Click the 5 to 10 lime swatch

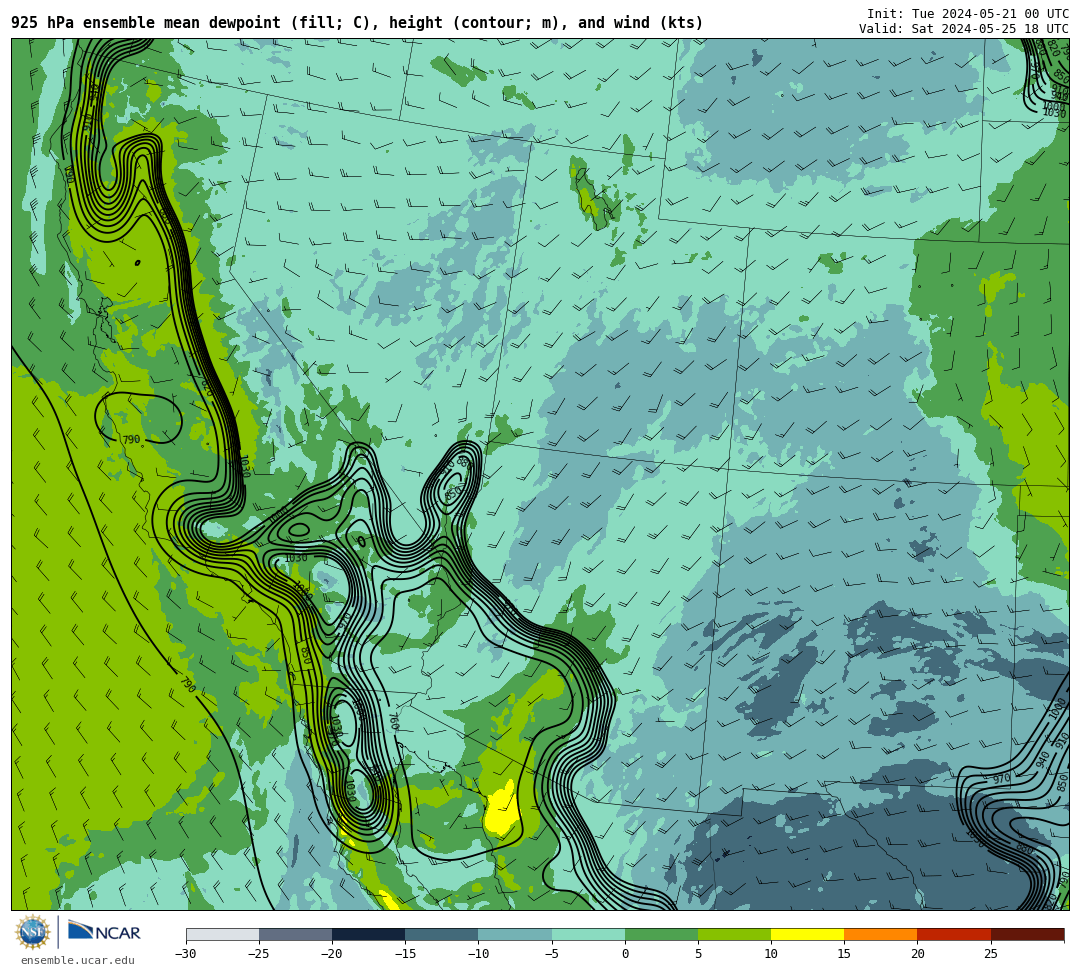(734, 934)
